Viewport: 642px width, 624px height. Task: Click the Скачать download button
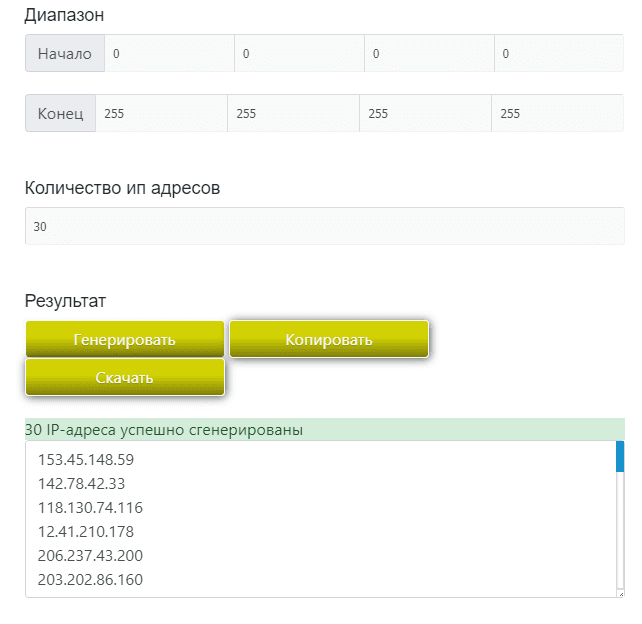125,378
